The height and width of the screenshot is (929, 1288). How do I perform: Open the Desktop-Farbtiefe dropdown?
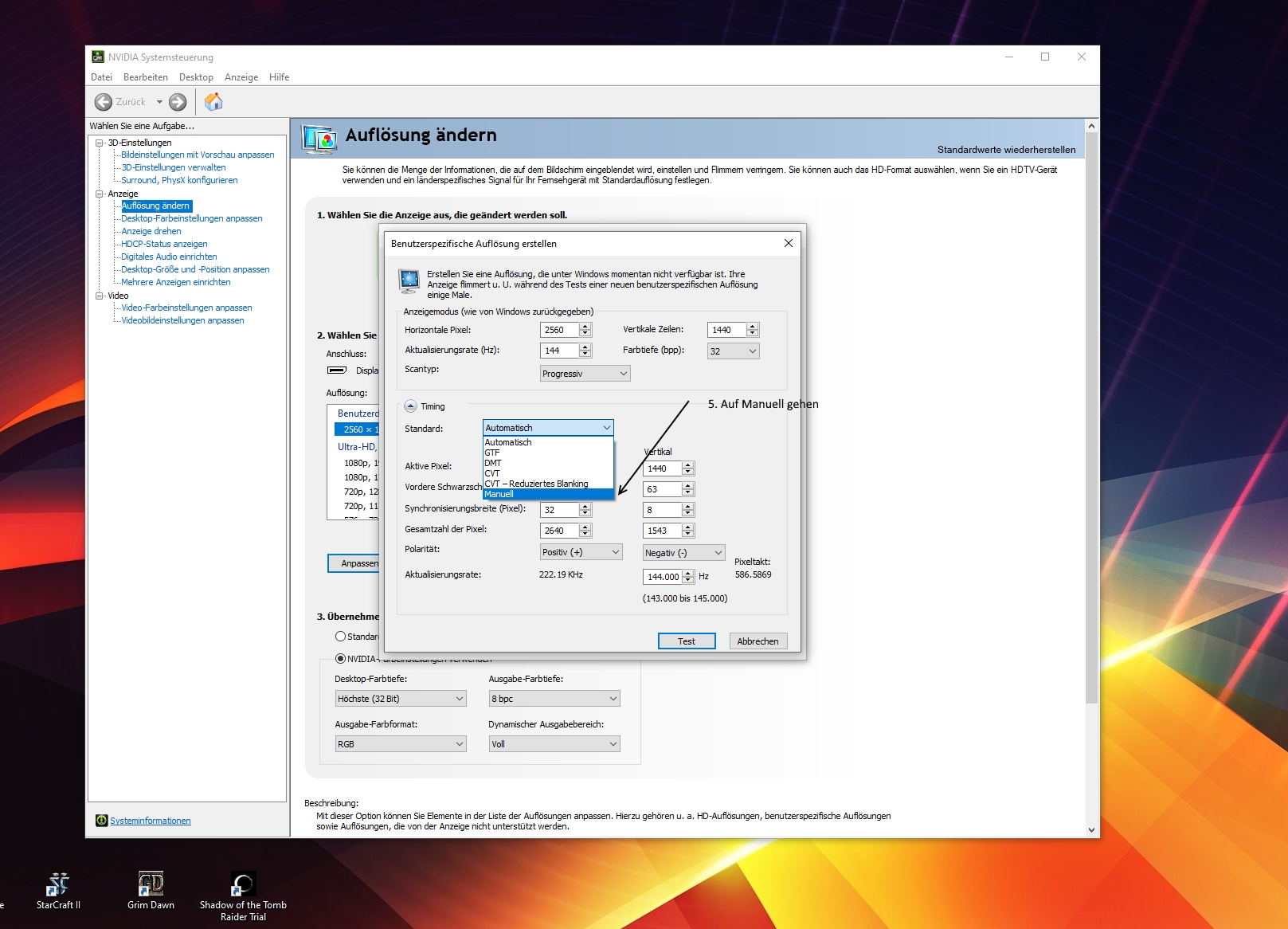coord(401,699)
